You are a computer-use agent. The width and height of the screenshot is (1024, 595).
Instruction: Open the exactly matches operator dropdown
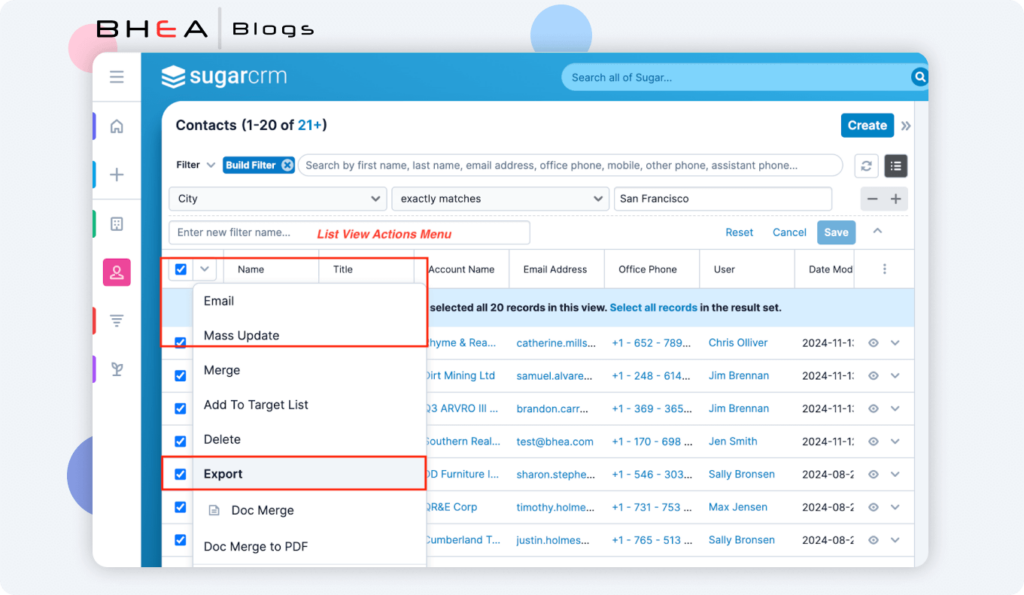pos(500,199)
